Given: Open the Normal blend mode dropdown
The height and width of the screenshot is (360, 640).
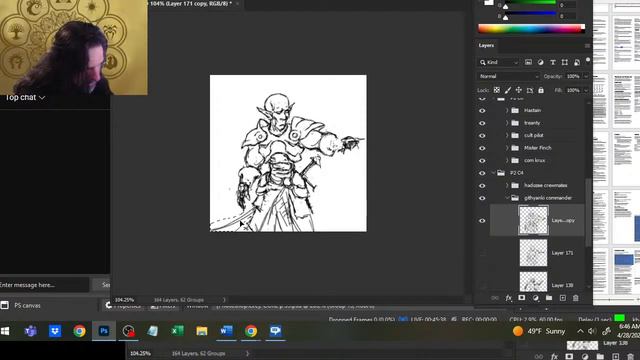Looking at the screenshot, I should click(508, 76).
